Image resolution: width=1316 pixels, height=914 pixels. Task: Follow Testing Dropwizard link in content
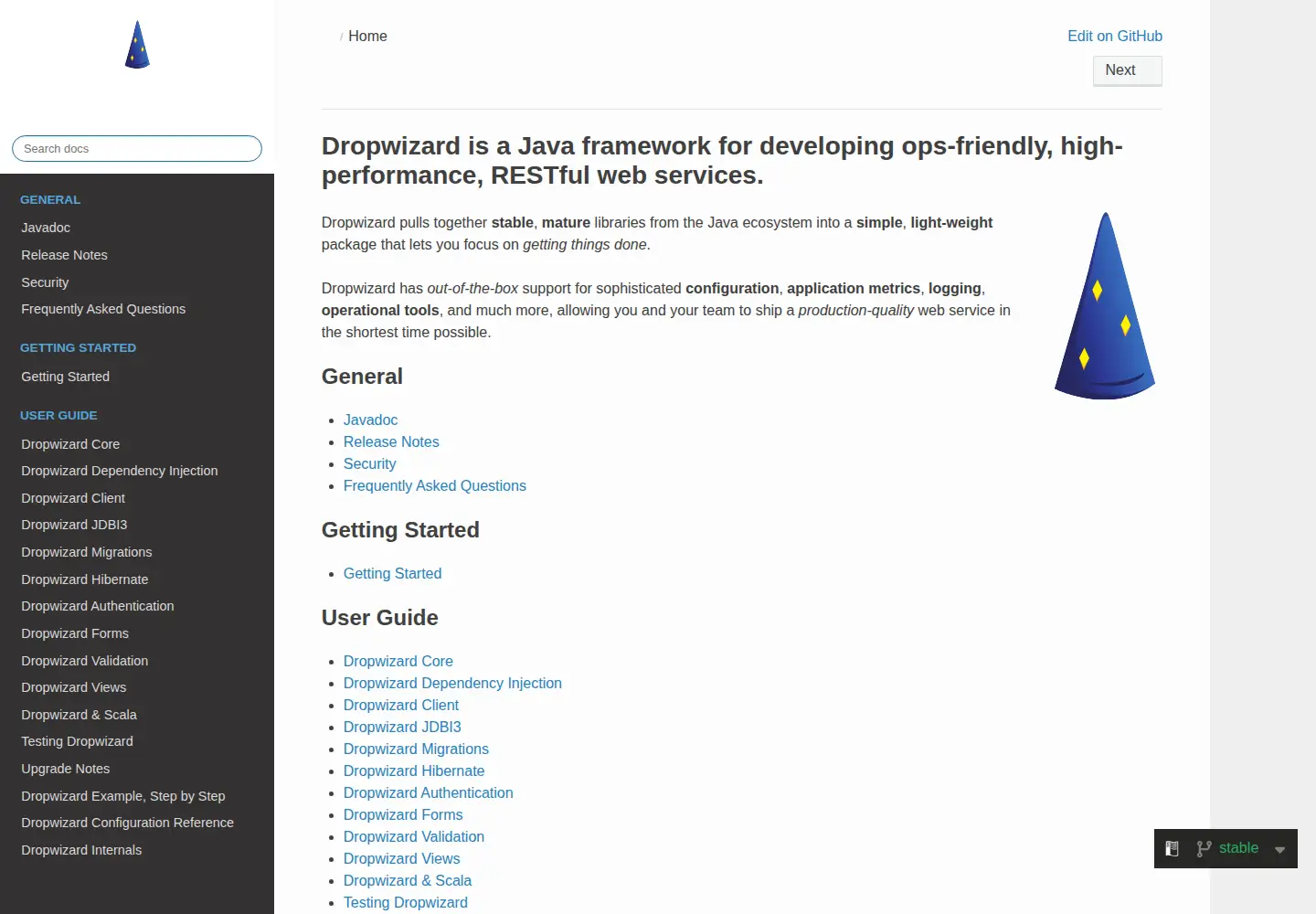[x=406, y=902]
